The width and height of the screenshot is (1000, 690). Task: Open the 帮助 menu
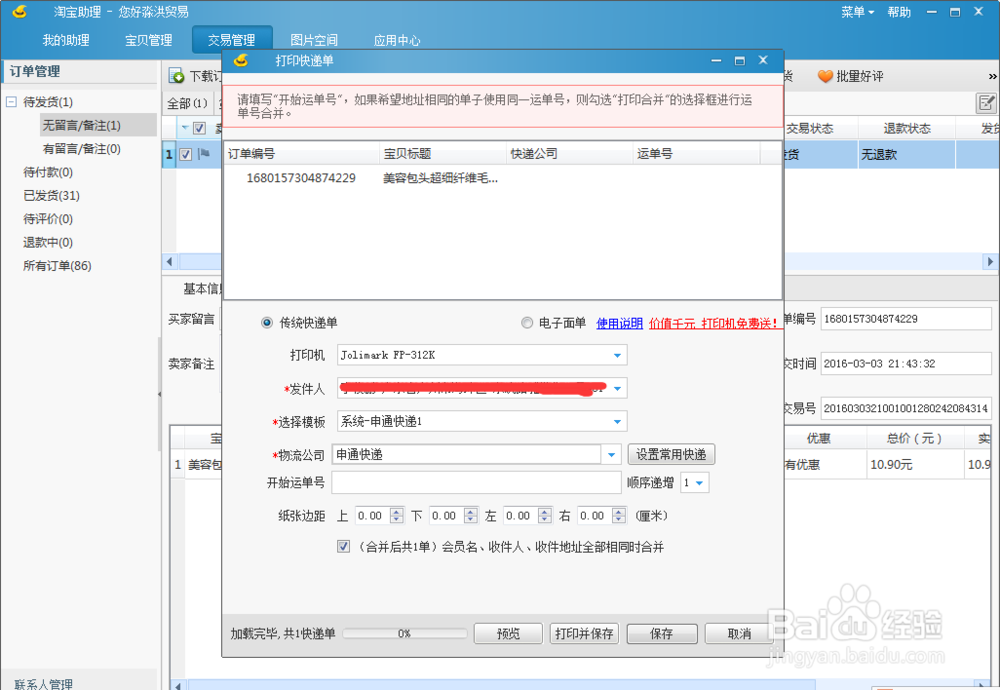[899, 11]
